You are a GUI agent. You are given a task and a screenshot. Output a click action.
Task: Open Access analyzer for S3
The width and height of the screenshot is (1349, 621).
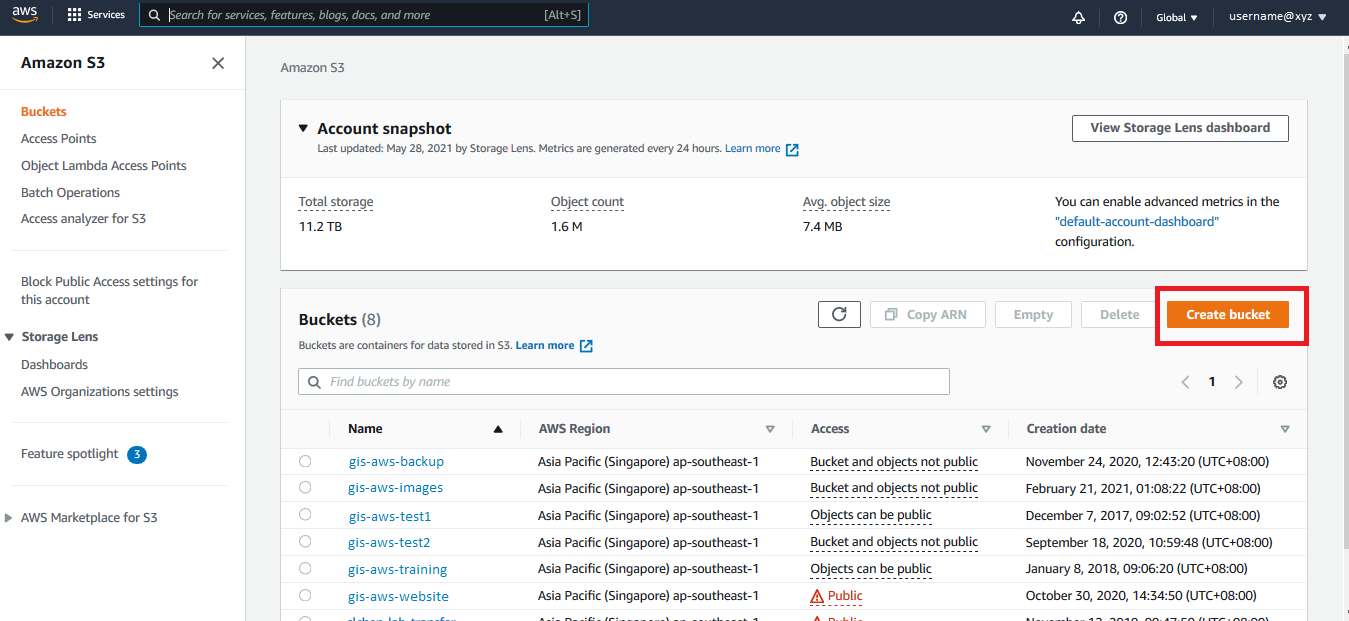[83, 218]
